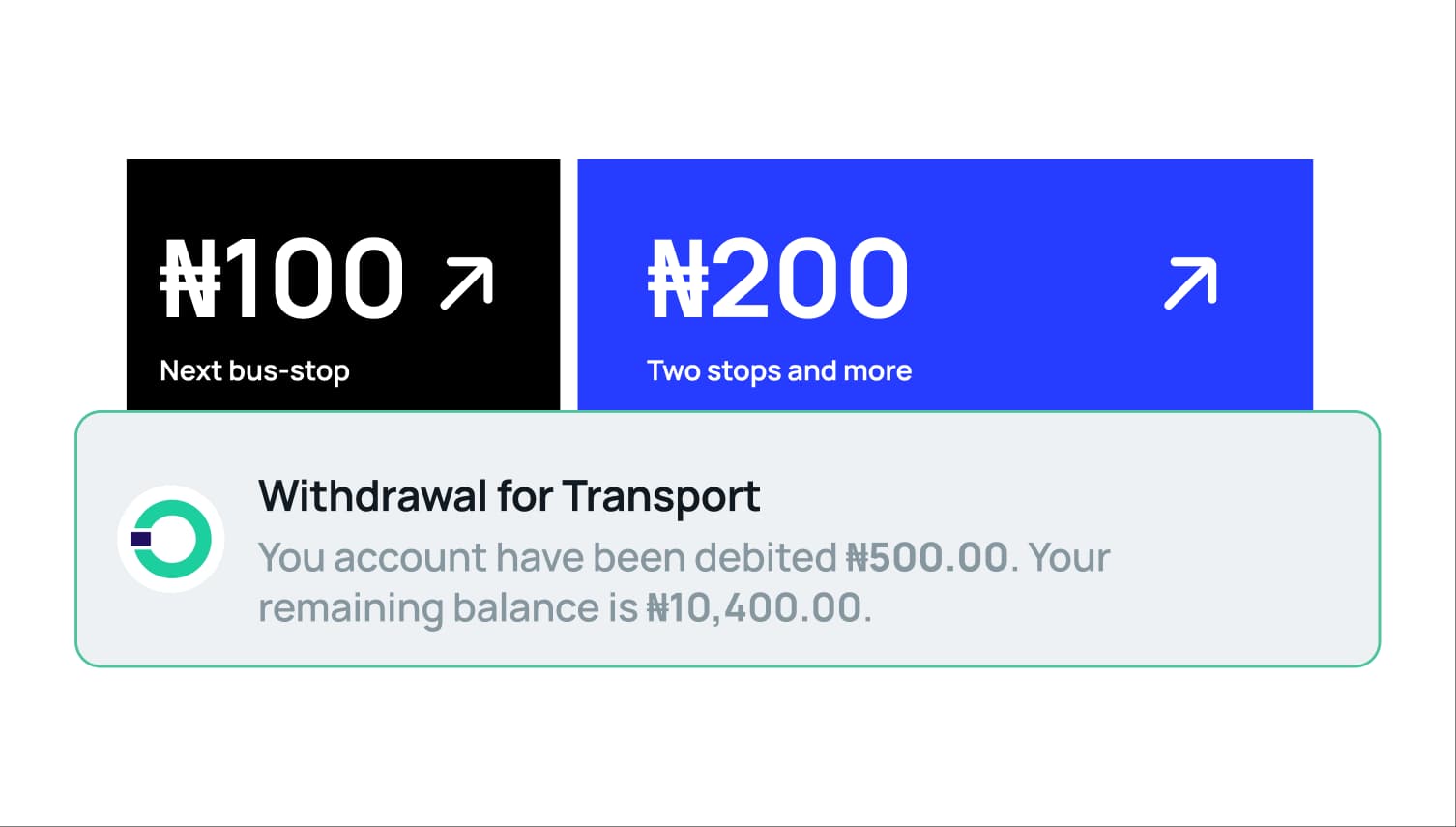
Task: Click the arrow icon beside ₦100
Action: click(467, 282)
